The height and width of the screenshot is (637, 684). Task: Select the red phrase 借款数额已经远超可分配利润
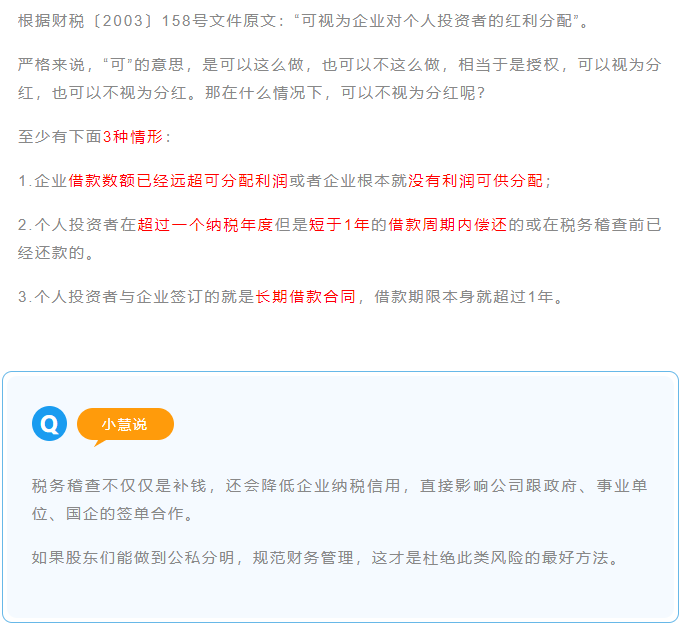tap(178, 181)
